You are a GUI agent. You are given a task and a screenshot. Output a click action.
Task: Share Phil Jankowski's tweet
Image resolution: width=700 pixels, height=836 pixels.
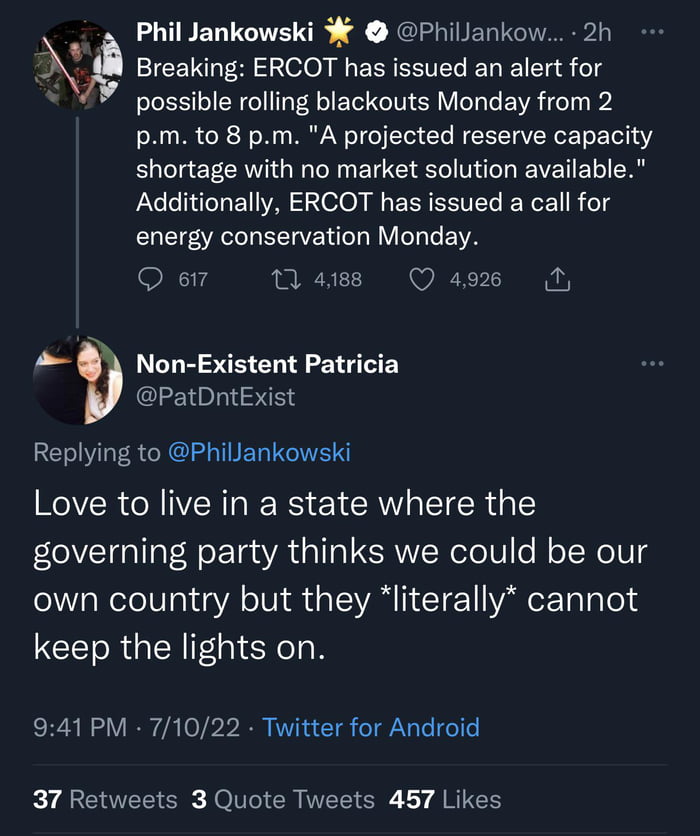(x=555, y=279)
